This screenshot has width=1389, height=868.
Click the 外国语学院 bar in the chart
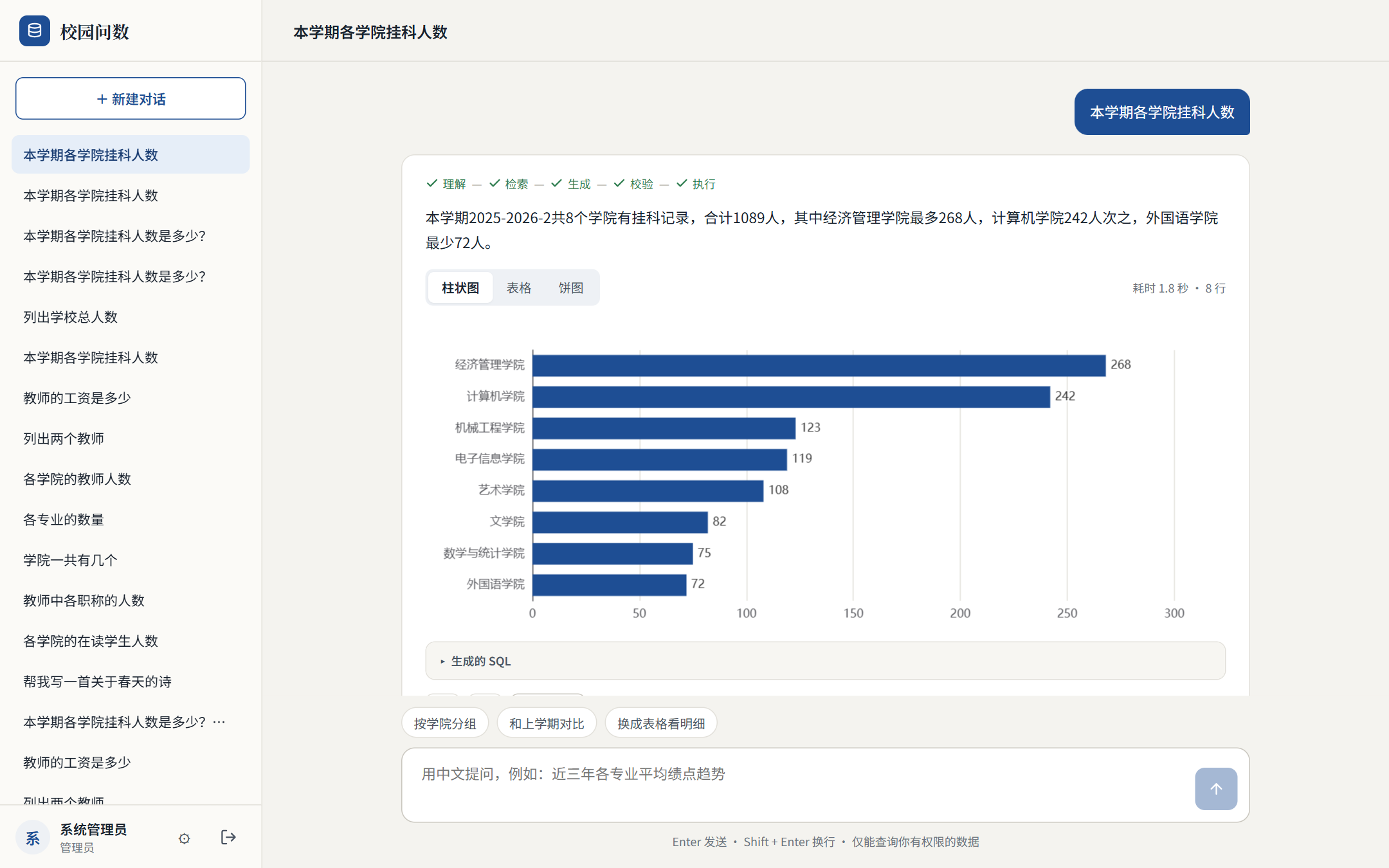pos(609,584)
